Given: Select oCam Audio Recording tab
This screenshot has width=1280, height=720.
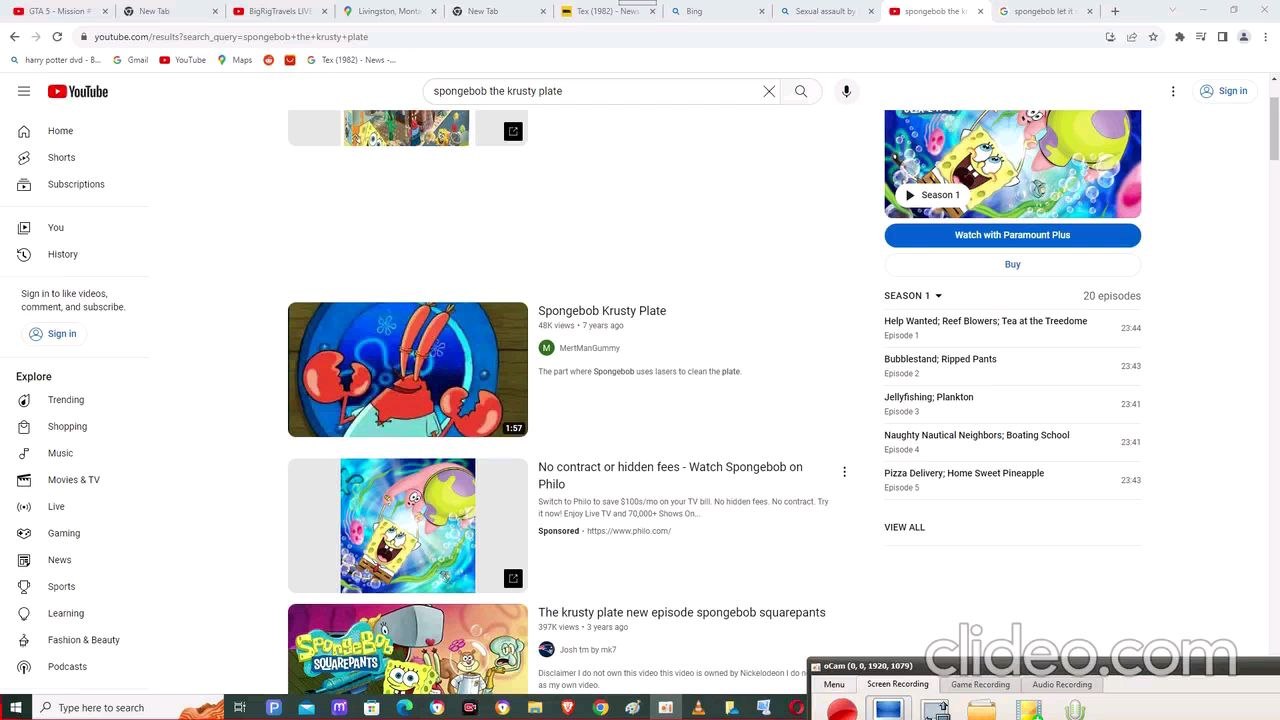Looking at the screenshot, I should tap(1062, 685).
